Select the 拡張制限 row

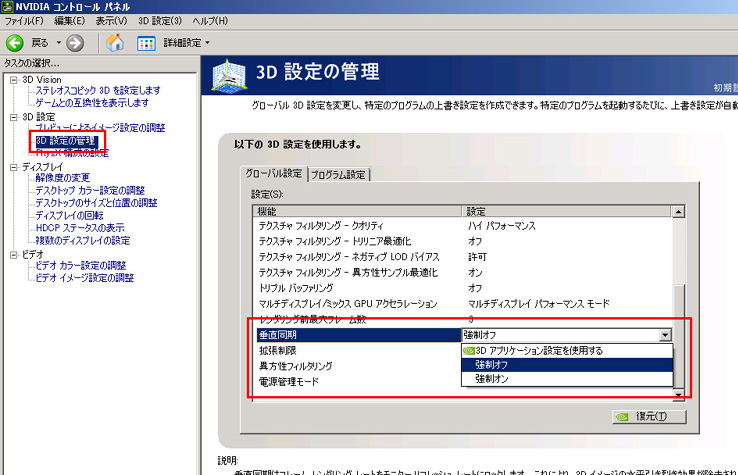coord(358,351)
